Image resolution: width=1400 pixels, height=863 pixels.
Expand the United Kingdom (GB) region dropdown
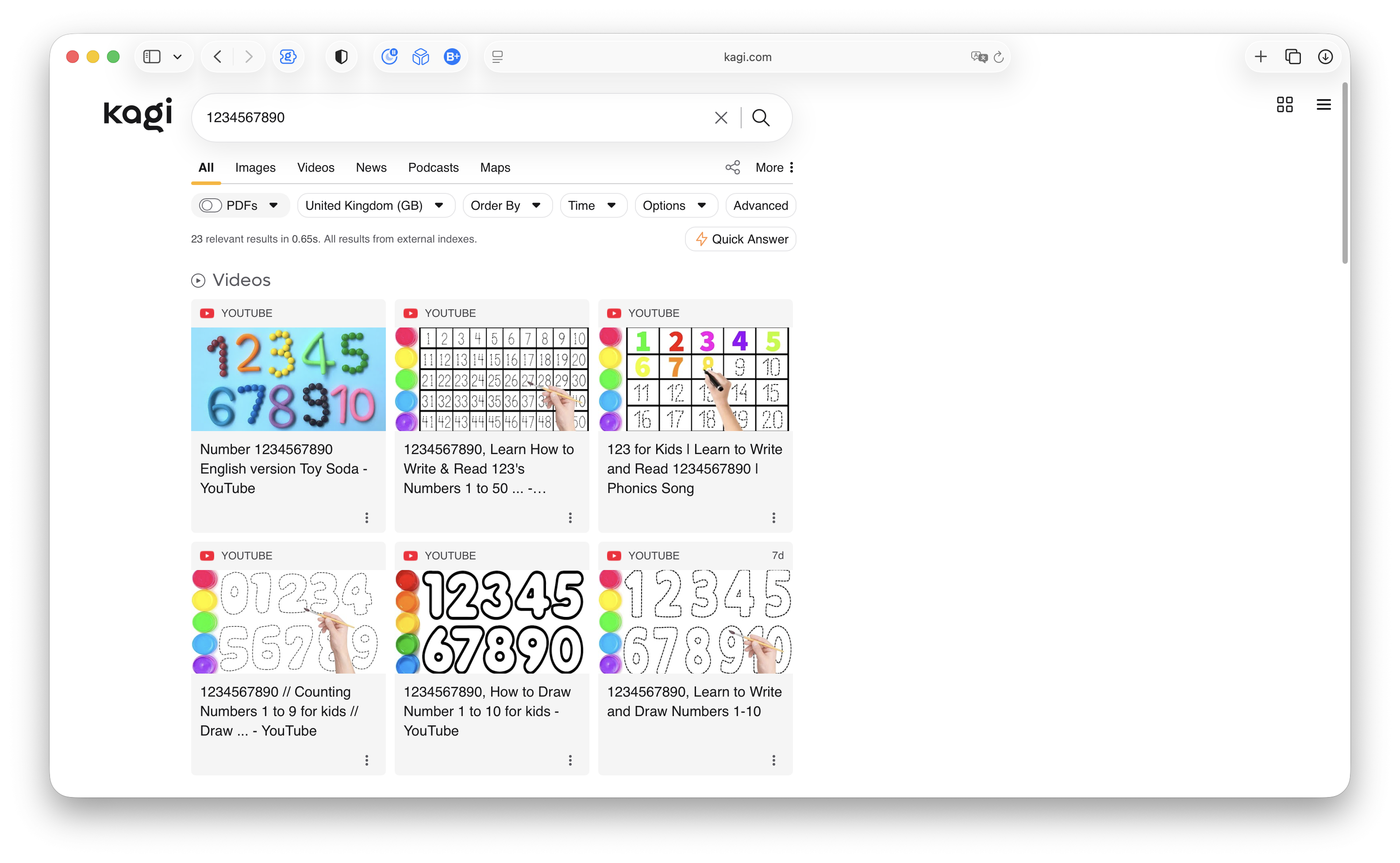tap(375, 205)
